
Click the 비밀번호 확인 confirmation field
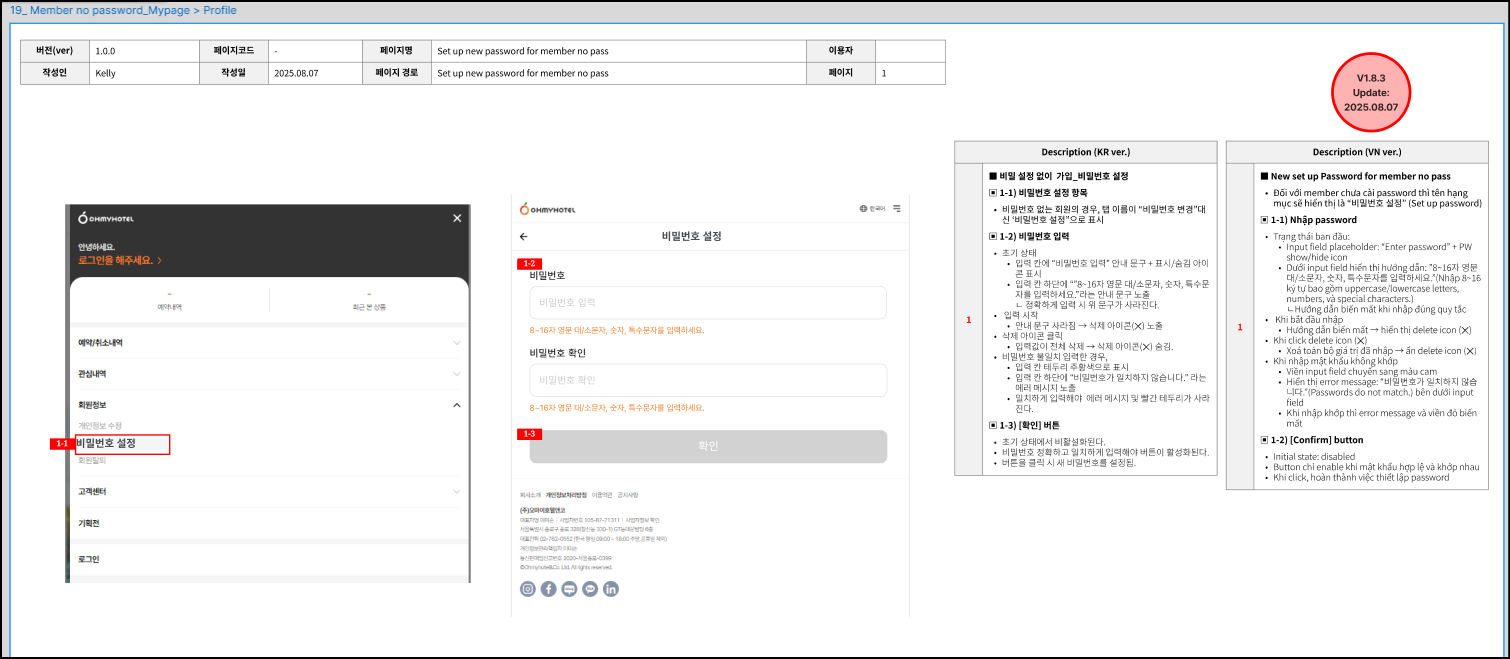(x=708, y=380)
